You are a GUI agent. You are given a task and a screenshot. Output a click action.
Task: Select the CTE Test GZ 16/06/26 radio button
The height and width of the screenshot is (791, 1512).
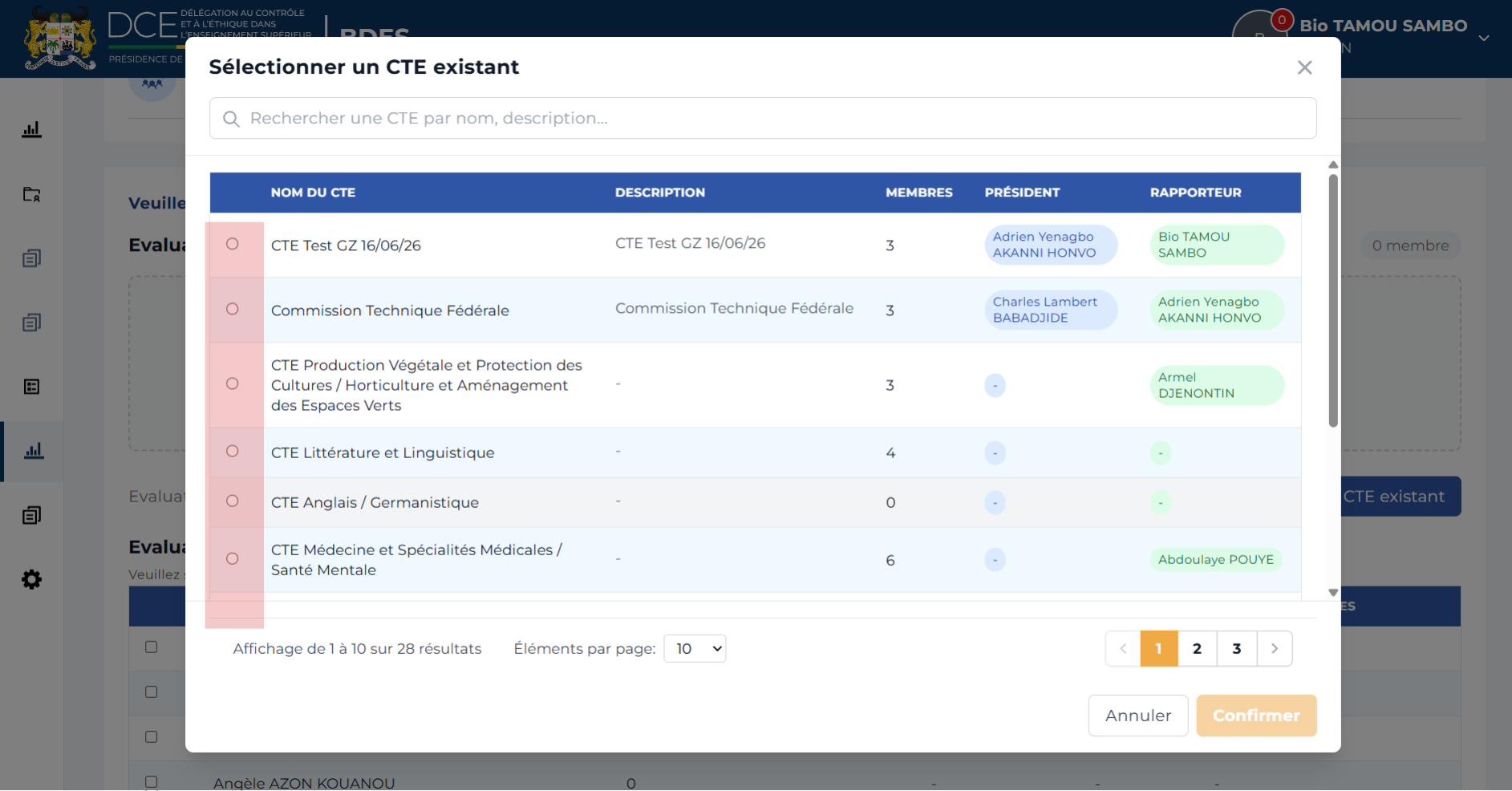[x=233, y=244]
